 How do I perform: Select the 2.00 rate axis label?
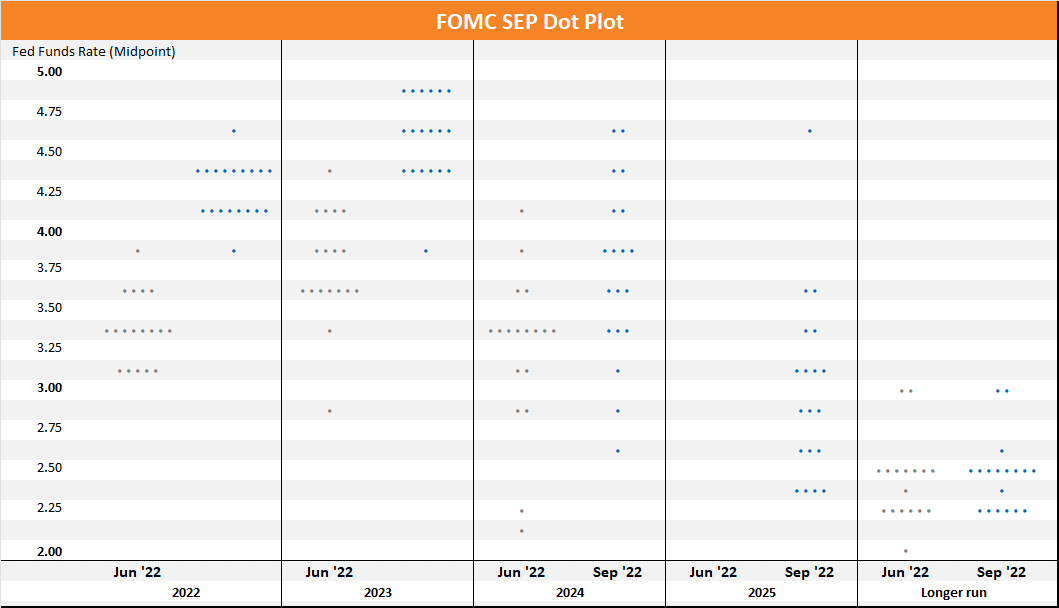(x=49, y=551)
